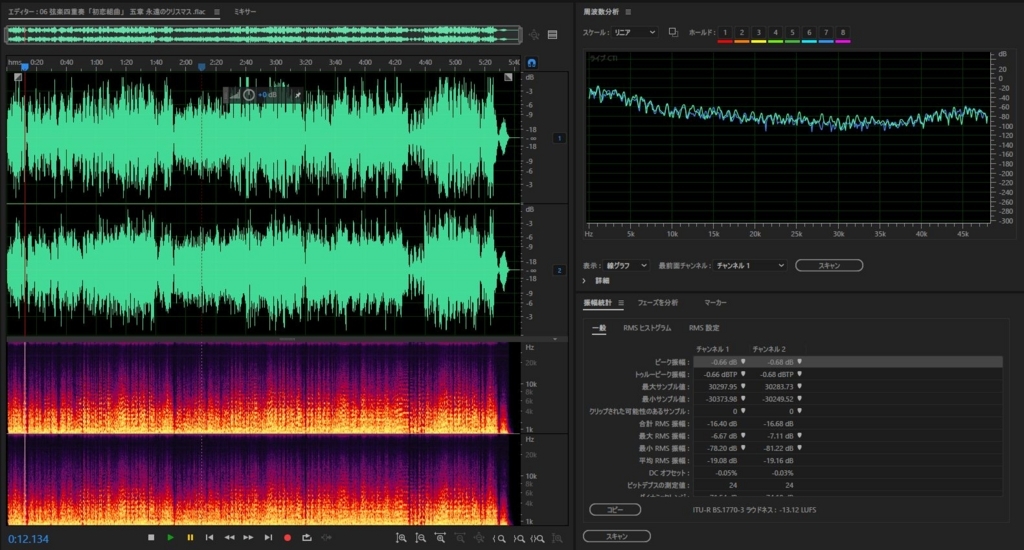Click marker next to channel 1 ピーク振幅 value
The image size is (1024, 550).
tap(743, 362)
